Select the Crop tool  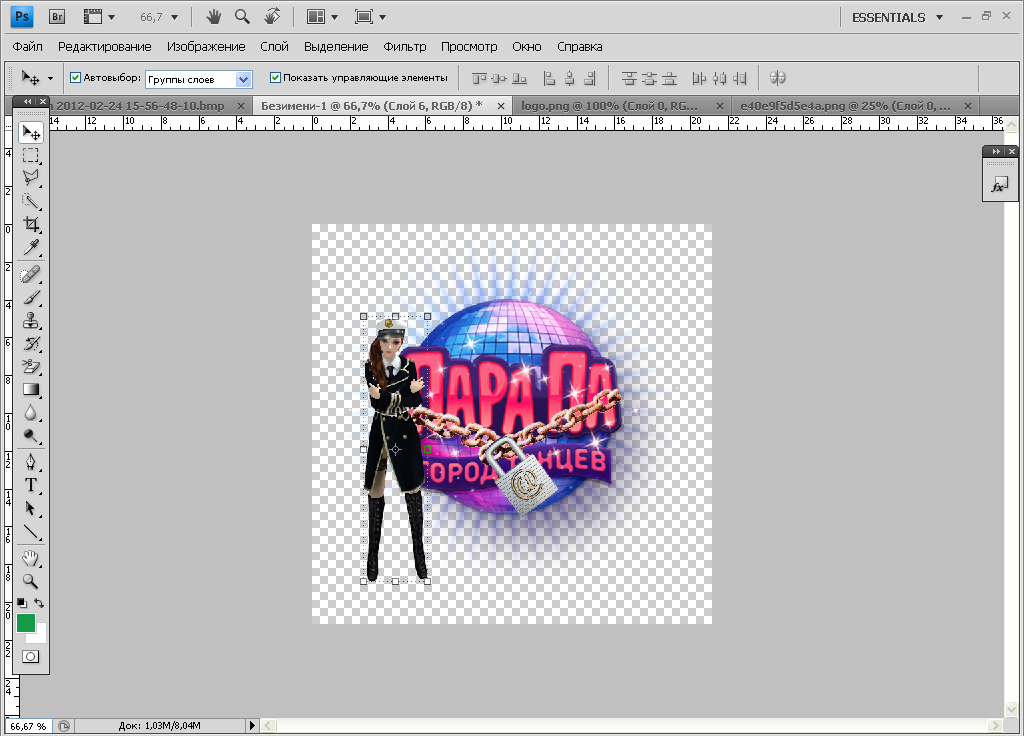pos(31,224)
